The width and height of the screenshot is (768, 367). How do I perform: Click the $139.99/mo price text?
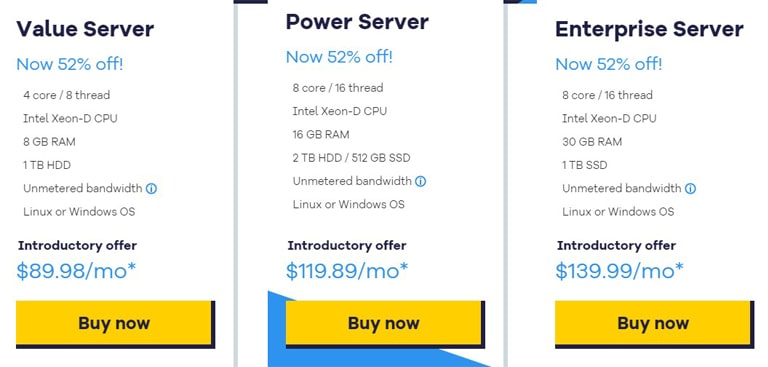tap(619, 270)
